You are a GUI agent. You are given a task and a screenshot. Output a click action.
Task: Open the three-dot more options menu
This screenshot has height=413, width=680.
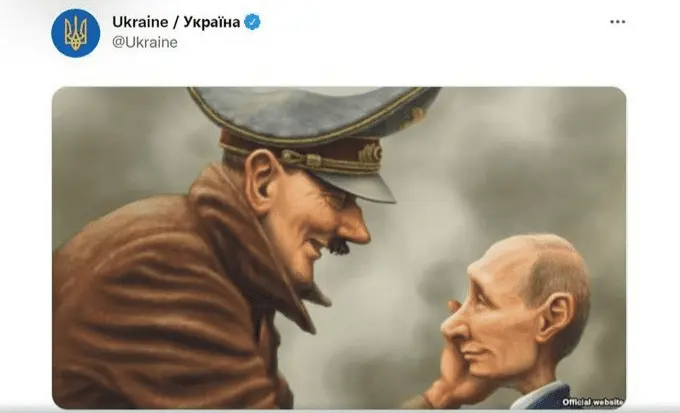(617, 22)
